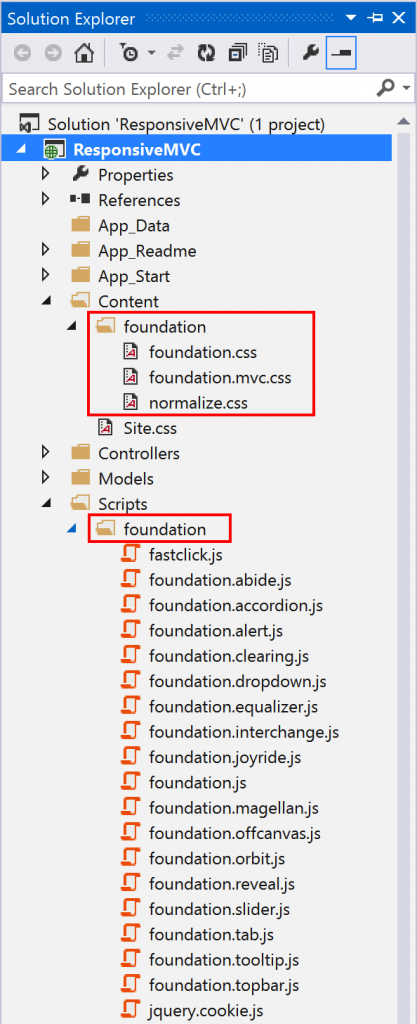Open Properties wrench icon in toolbar
Image resolution: width=417 pixels, height=1024 pixels.
coord(310,54)
